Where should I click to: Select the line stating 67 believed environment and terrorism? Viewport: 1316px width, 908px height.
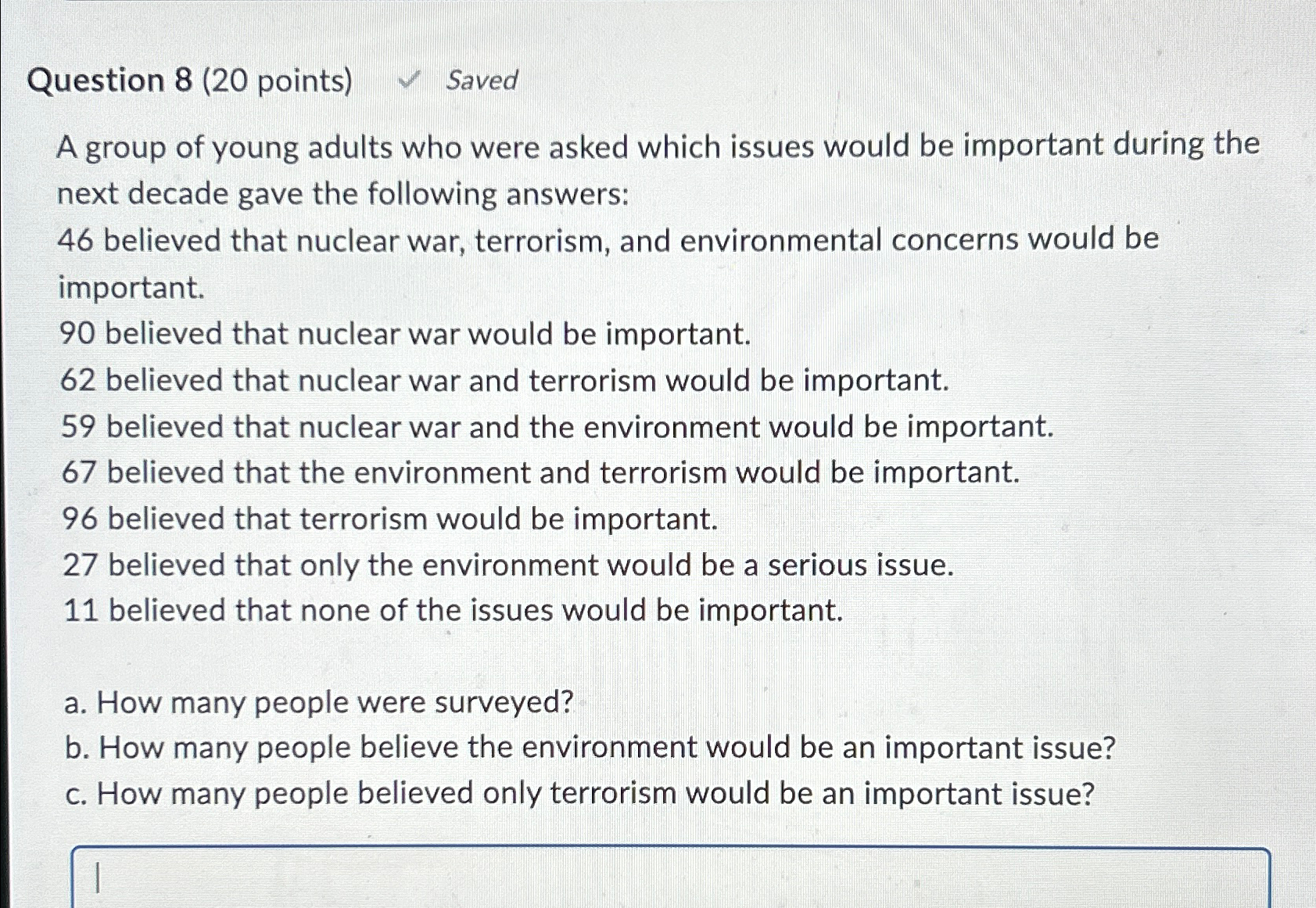coord(540,472)
